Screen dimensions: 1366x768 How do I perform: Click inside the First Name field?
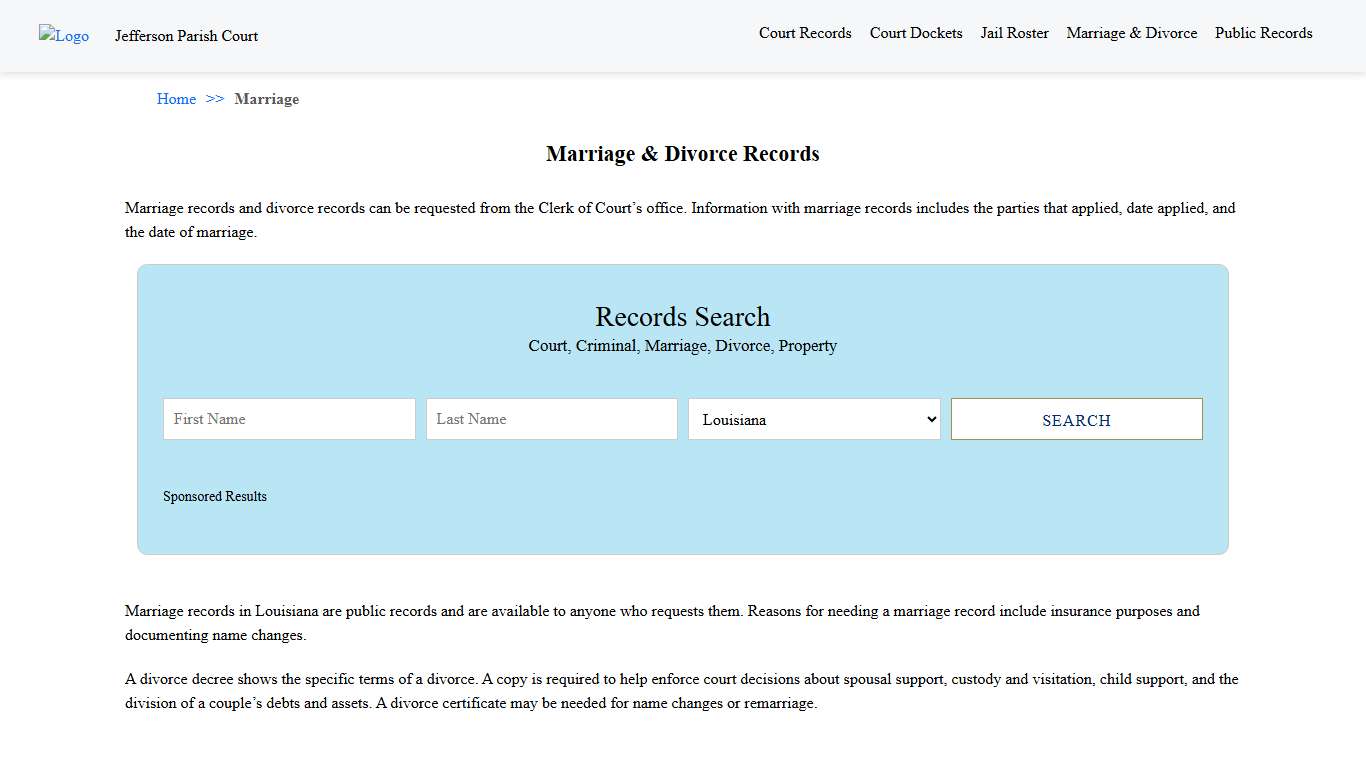tap(289, 419)
